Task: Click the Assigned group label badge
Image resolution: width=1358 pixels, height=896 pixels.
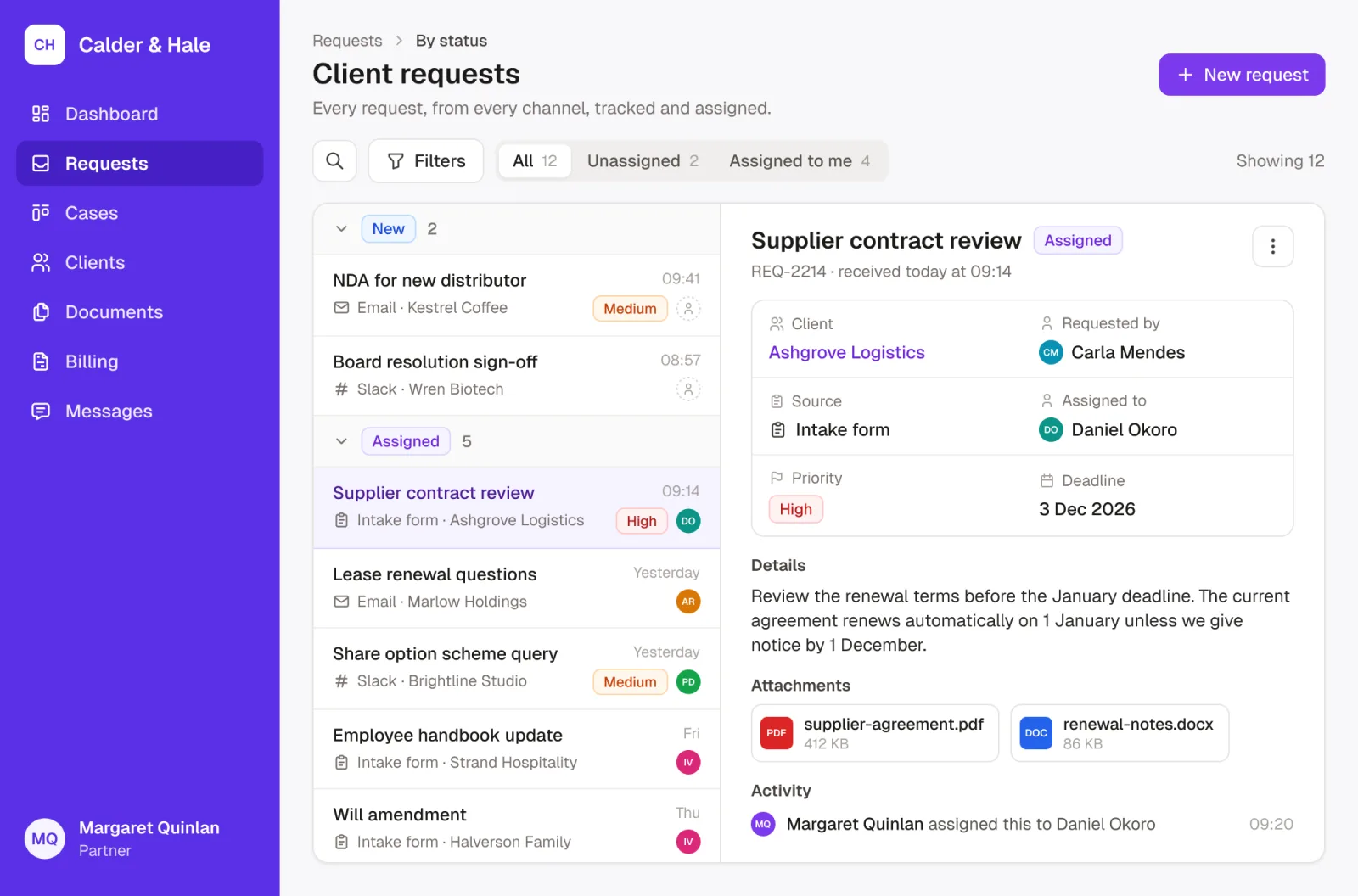Action: tap(406, 441)
